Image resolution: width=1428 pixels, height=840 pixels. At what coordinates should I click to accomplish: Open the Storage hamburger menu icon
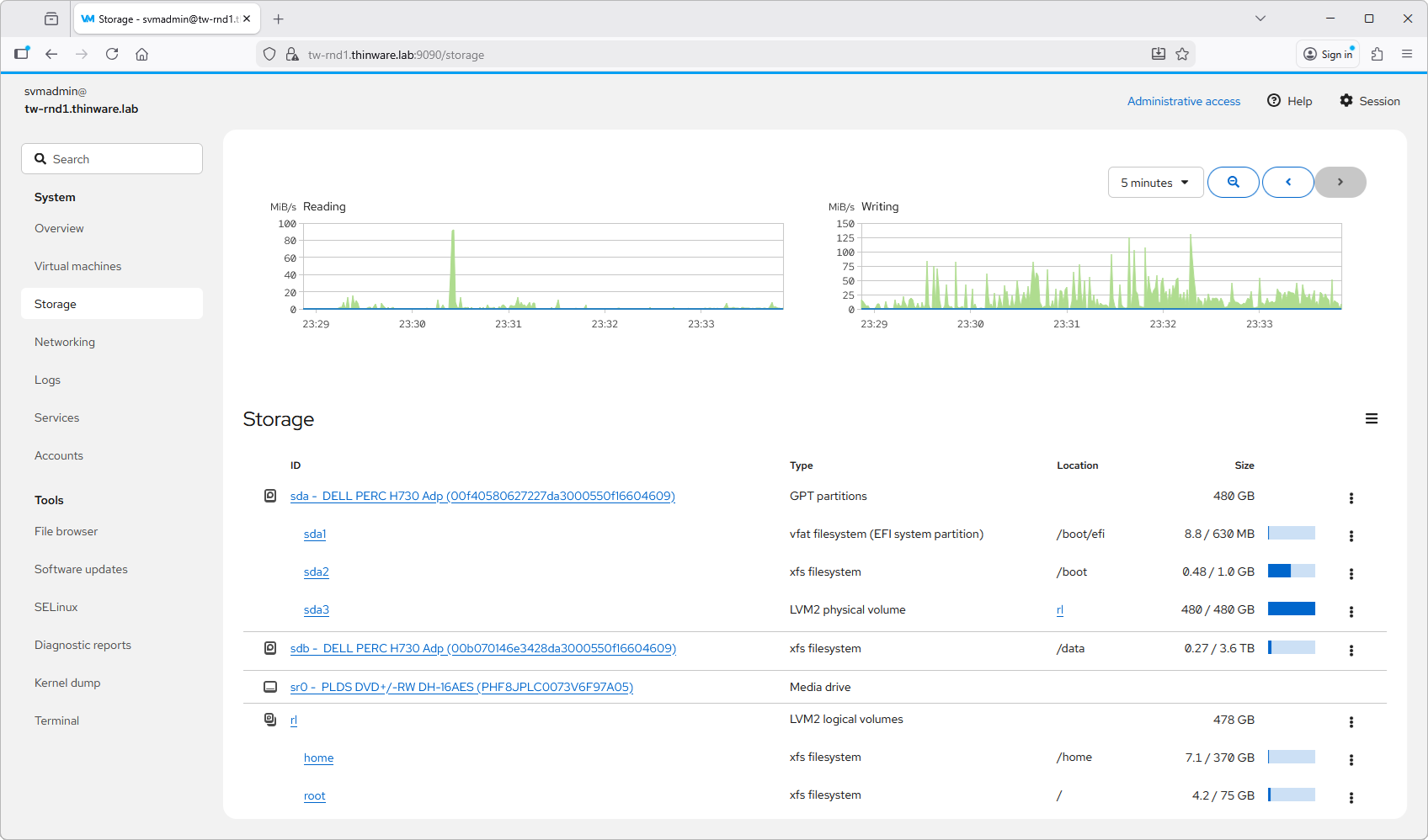(1372, 418)
